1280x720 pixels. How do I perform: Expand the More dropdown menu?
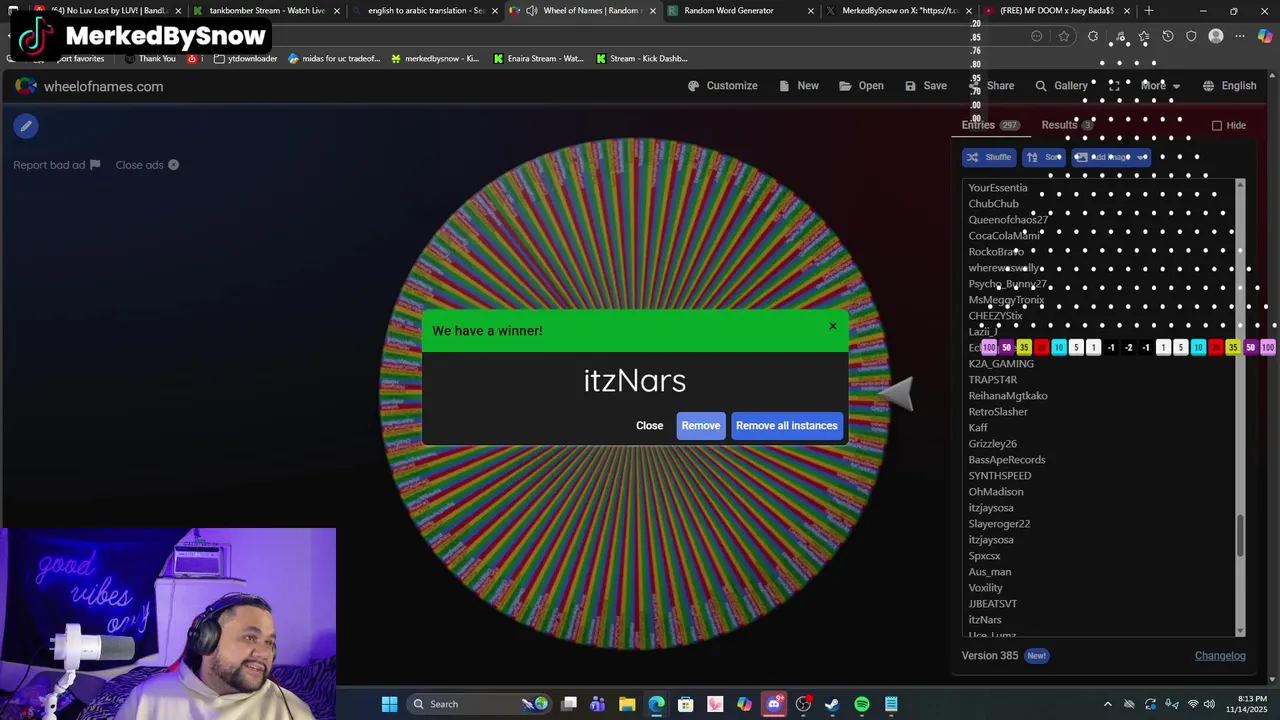(1161, 86)
